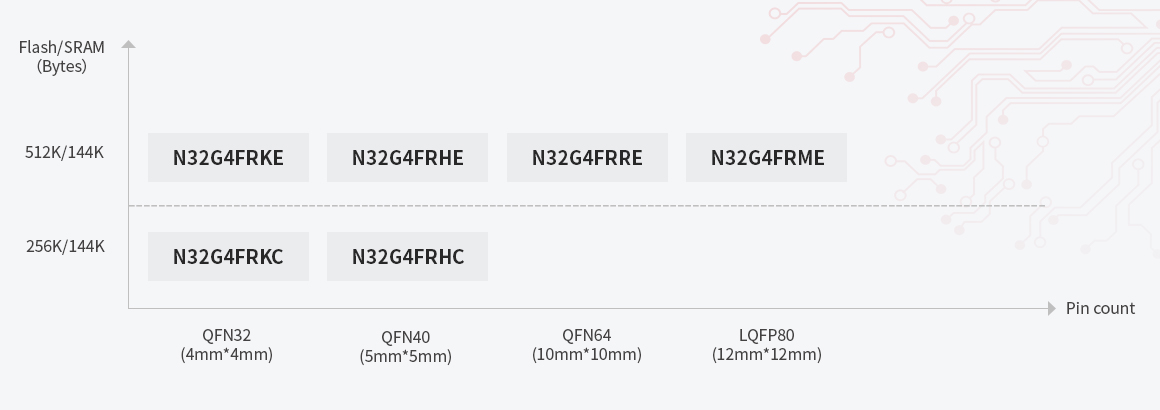
Task: Click the Pin count axis label
Action: pyautogui.click(x=1100, y=308)
